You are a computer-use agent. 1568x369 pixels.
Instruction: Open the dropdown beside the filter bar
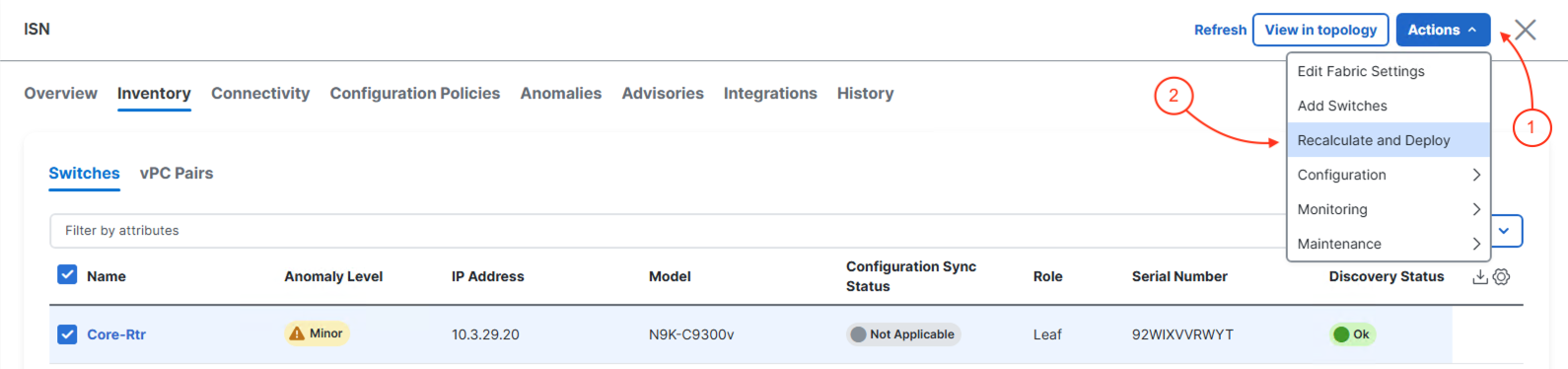coord(1505,231)
